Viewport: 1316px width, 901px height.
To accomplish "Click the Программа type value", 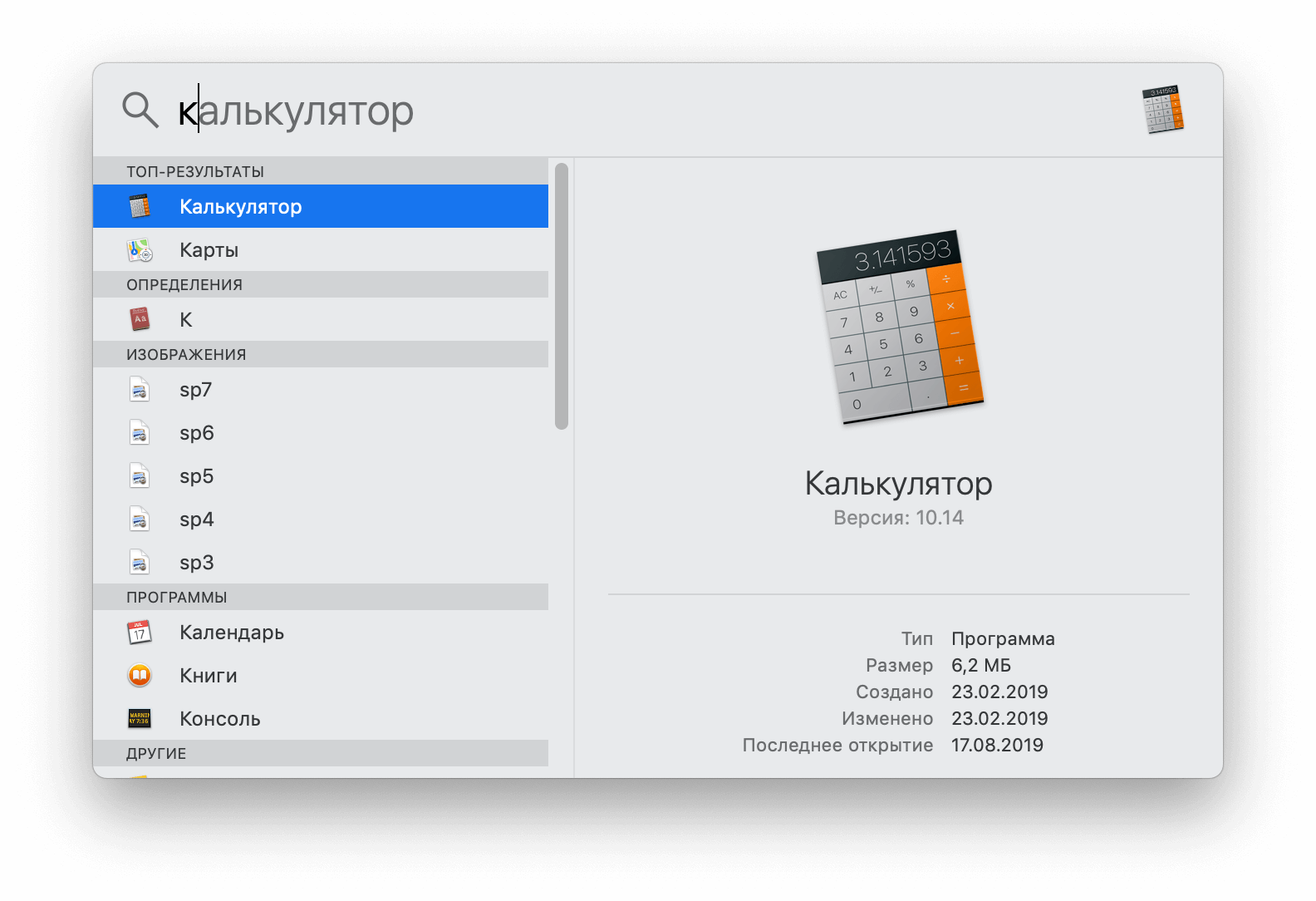I will point(1003,639).
